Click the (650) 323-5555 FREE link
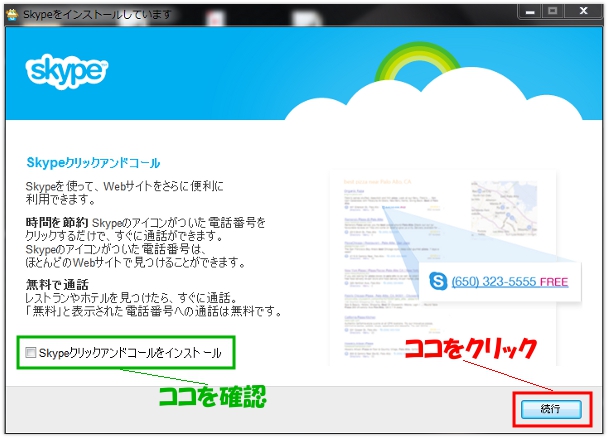This screenshot has width=608, height=438. [510, 281]
